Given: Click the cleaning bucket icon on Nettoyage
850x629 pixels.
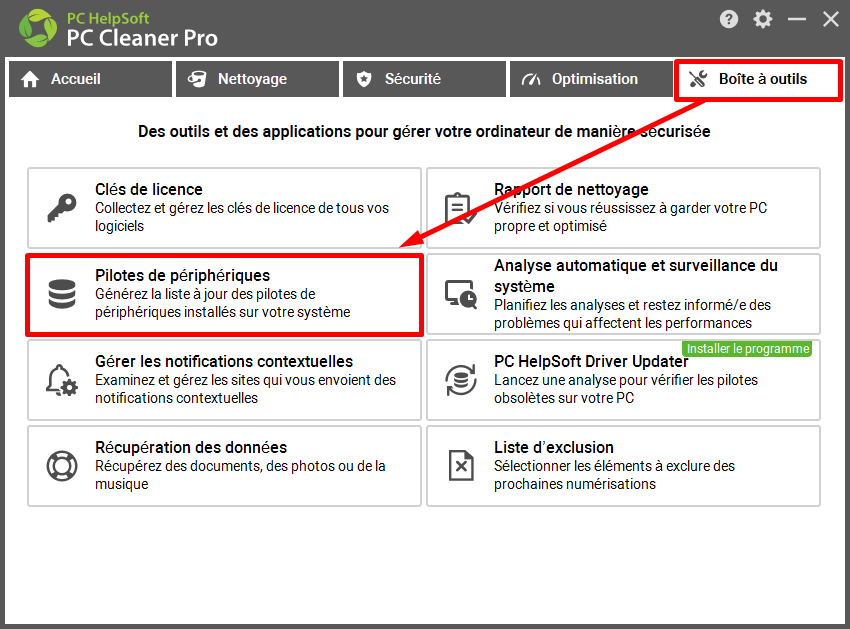Looking at the screenshot, I should pyautogui.click(x=197, y=79).
